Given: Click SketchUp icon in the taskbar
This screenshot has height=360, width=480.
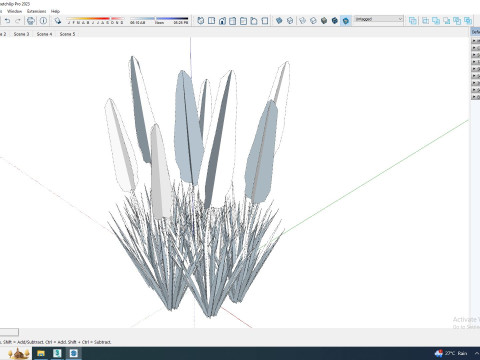Looking at the screenshot, I should pyautogui.click(x=74, y=353).
